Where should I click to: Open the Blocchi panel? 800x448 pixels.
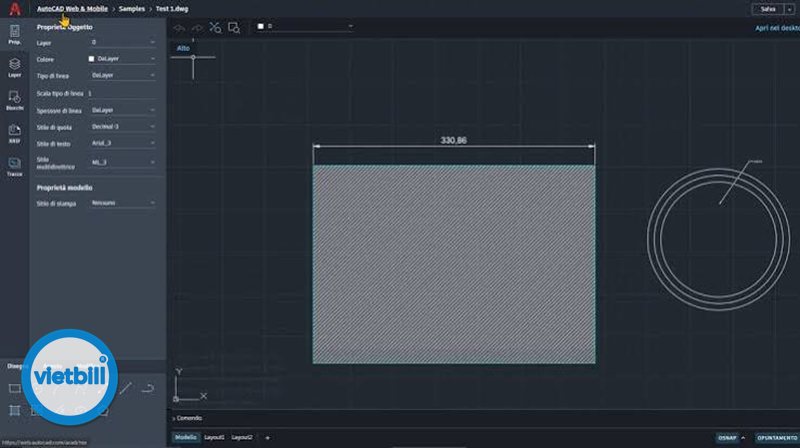14,101
